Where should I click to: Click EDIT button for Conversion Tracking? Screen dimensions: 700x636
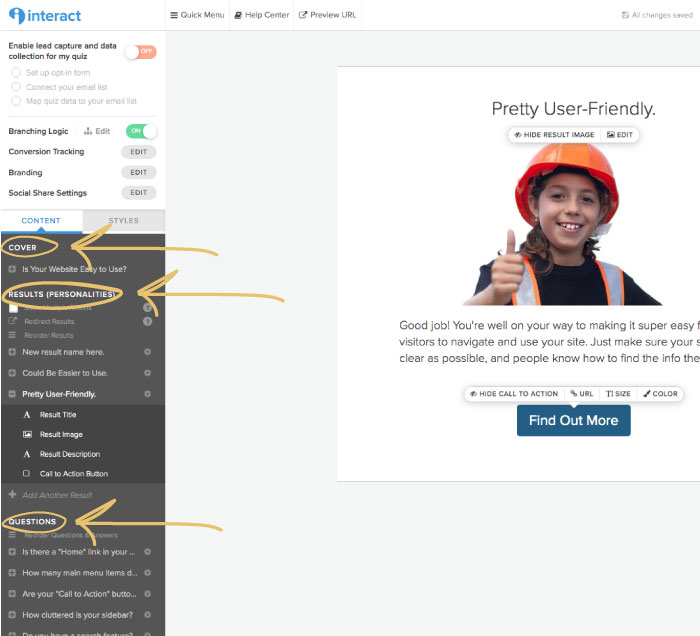click(138, 152)
